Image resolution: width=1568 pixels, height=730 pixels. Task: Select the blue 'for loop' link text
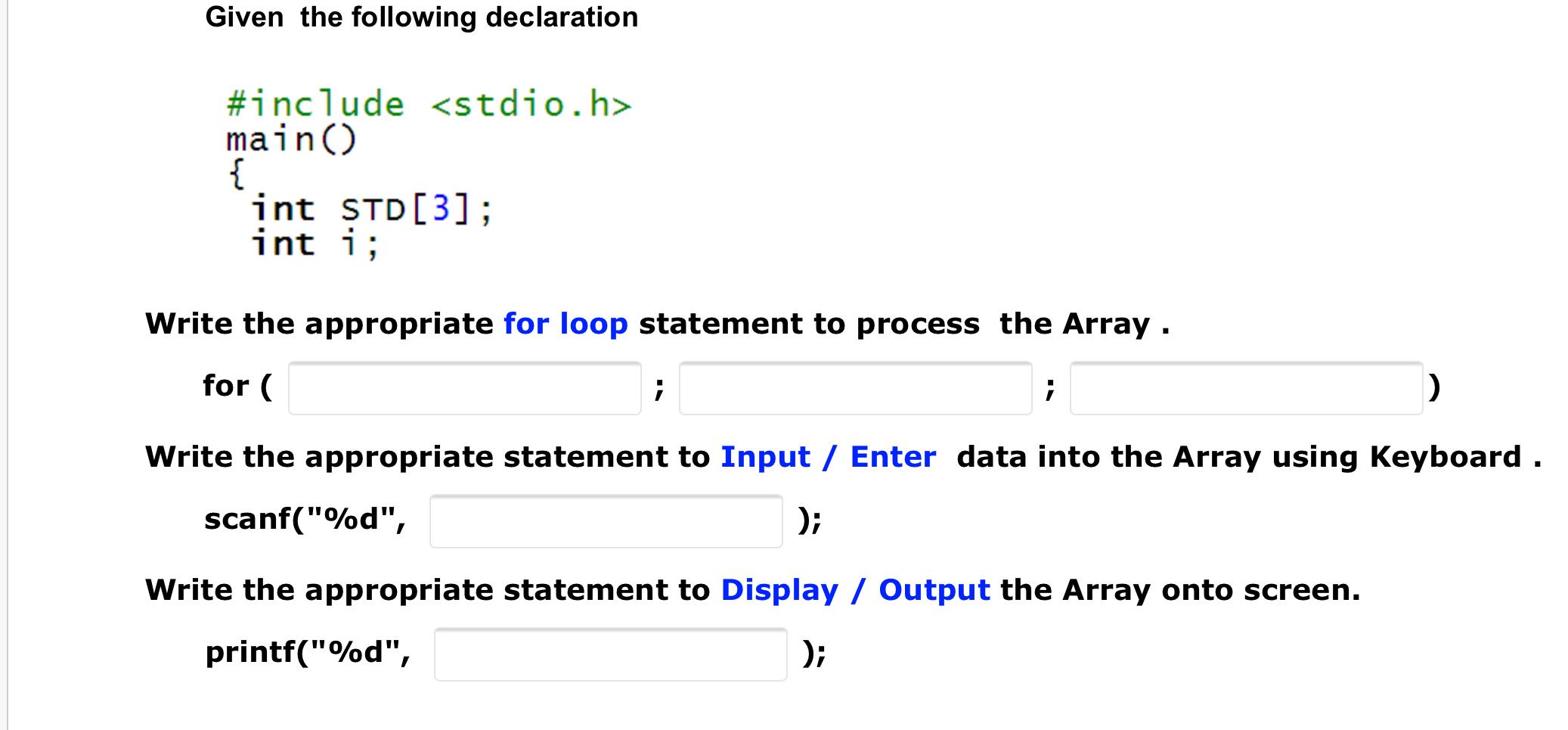[x=564, y=323]
